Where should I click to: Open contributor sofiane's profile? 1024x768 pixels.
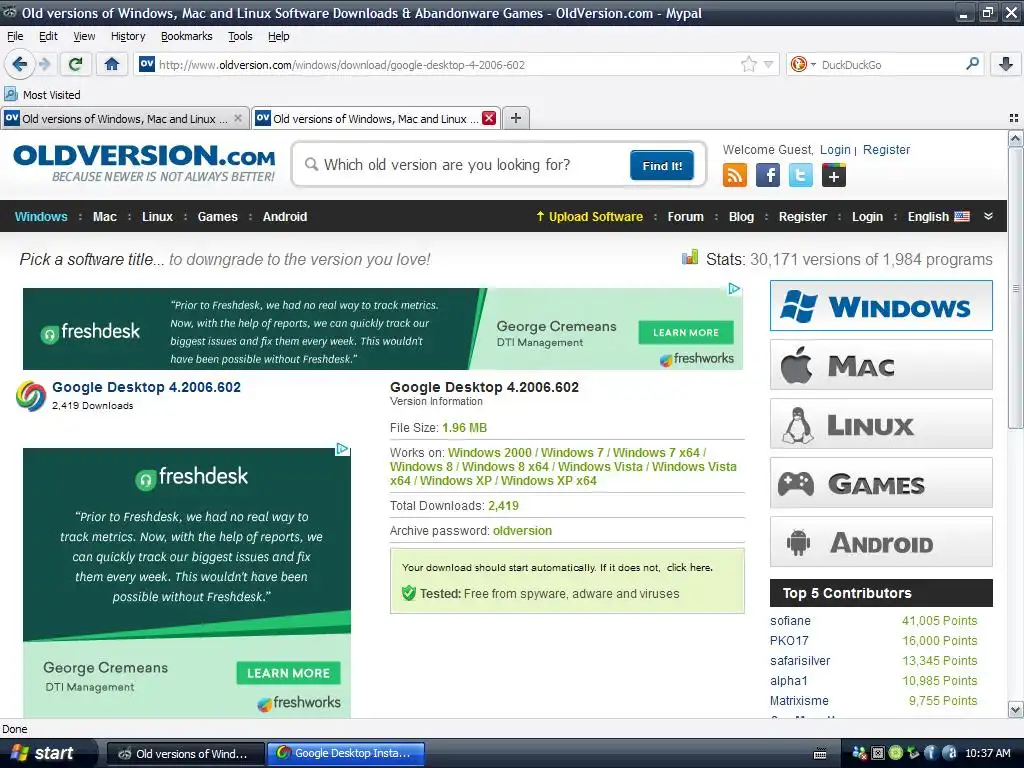790,620
